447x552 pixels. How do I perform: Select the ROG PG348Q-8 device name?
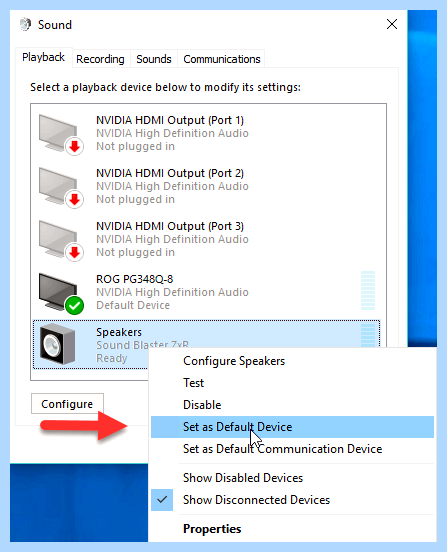click(x=135, y=279)
